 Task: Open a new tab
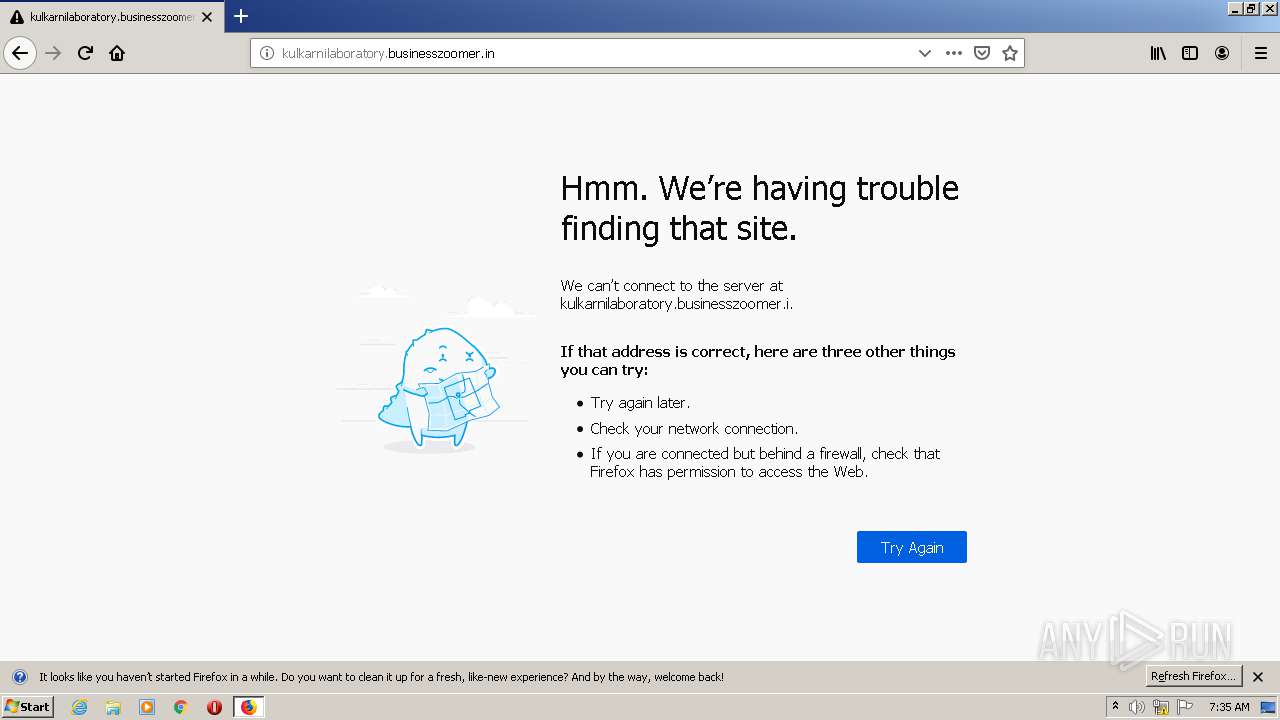(241, 16)
